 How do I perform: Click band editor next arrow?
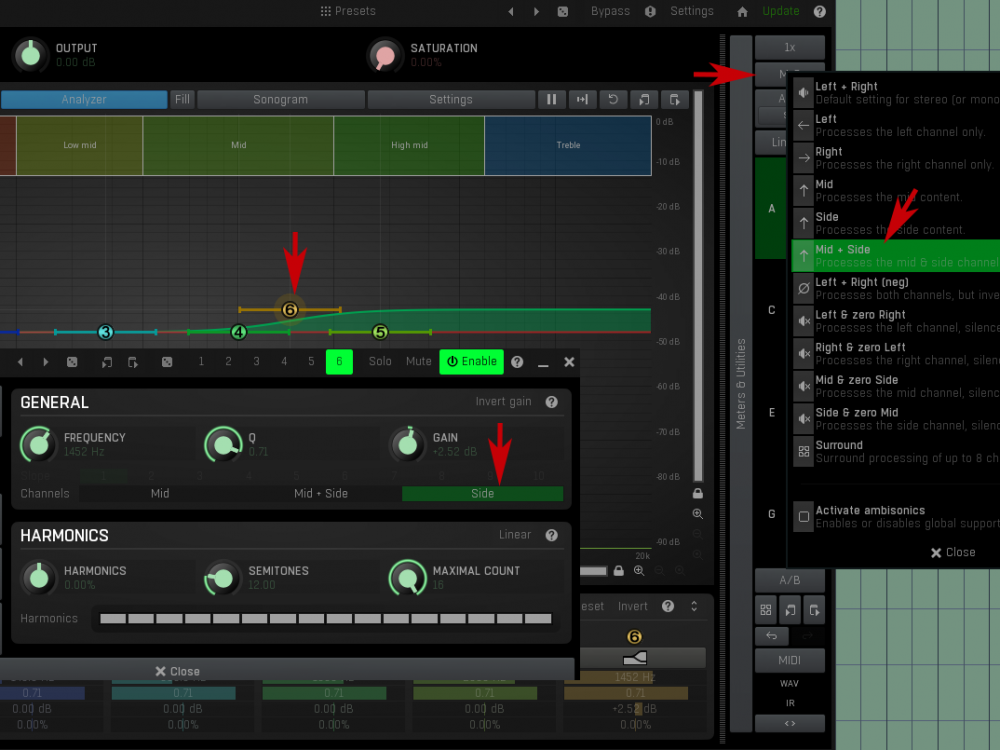click(x=45, y=362)
